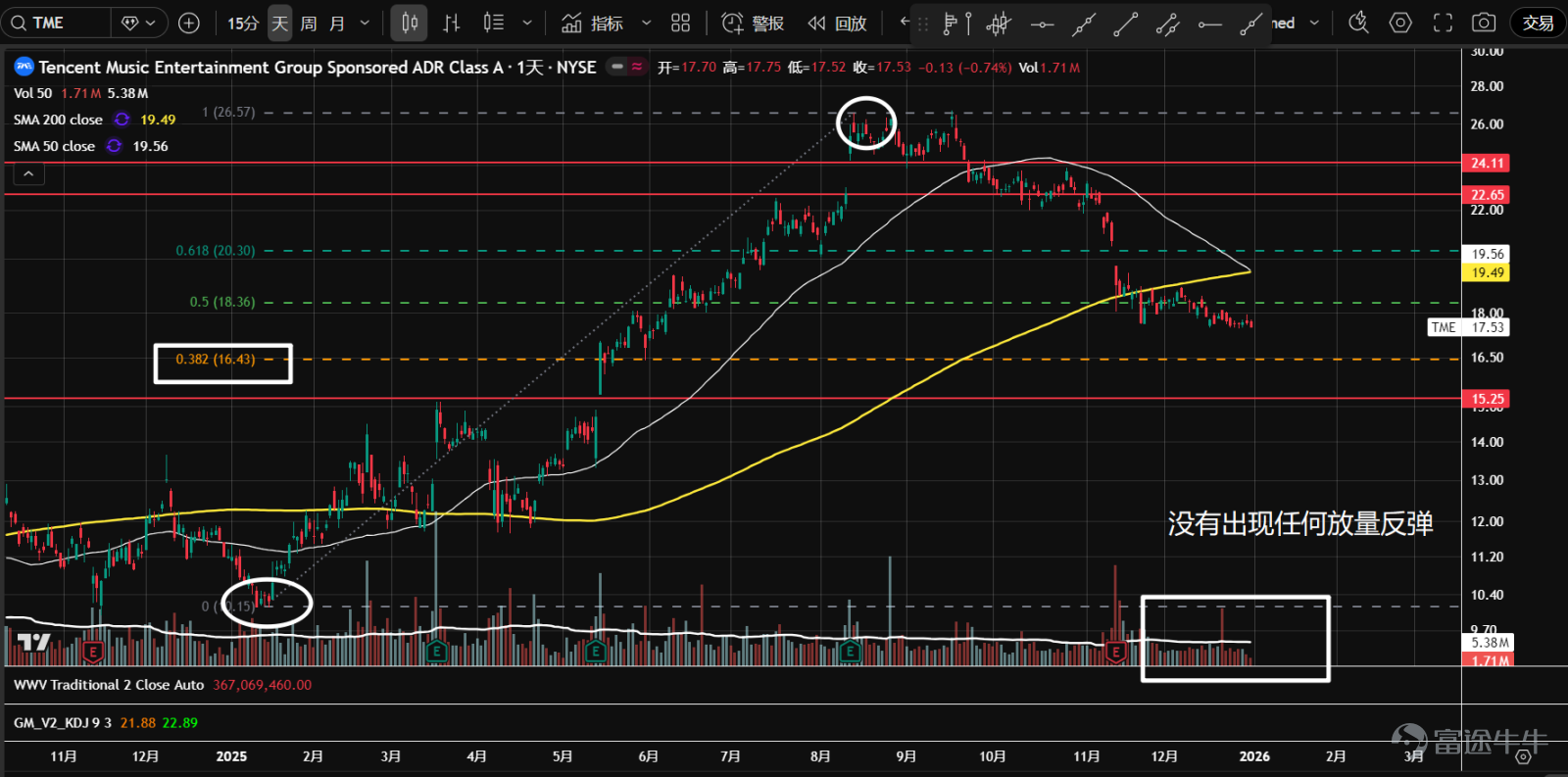Select the GM_V2_KDJ 9 3 indicator legend
This screenshot has width=1568, height=777.
click(x=63, y=723)
